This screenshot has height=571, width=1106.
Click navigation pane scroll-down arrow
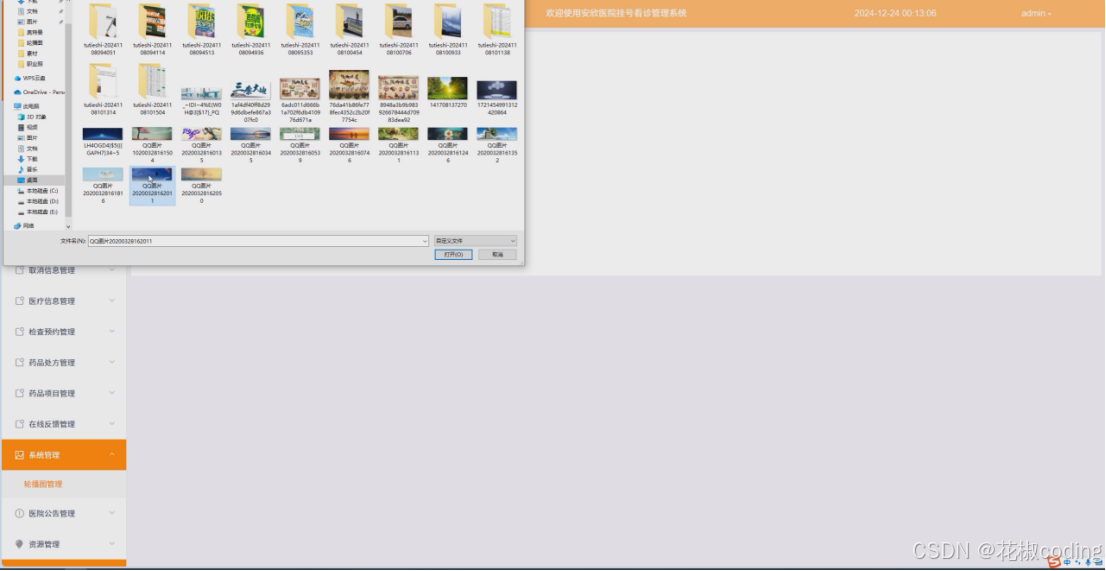click(x=68, y=226)
